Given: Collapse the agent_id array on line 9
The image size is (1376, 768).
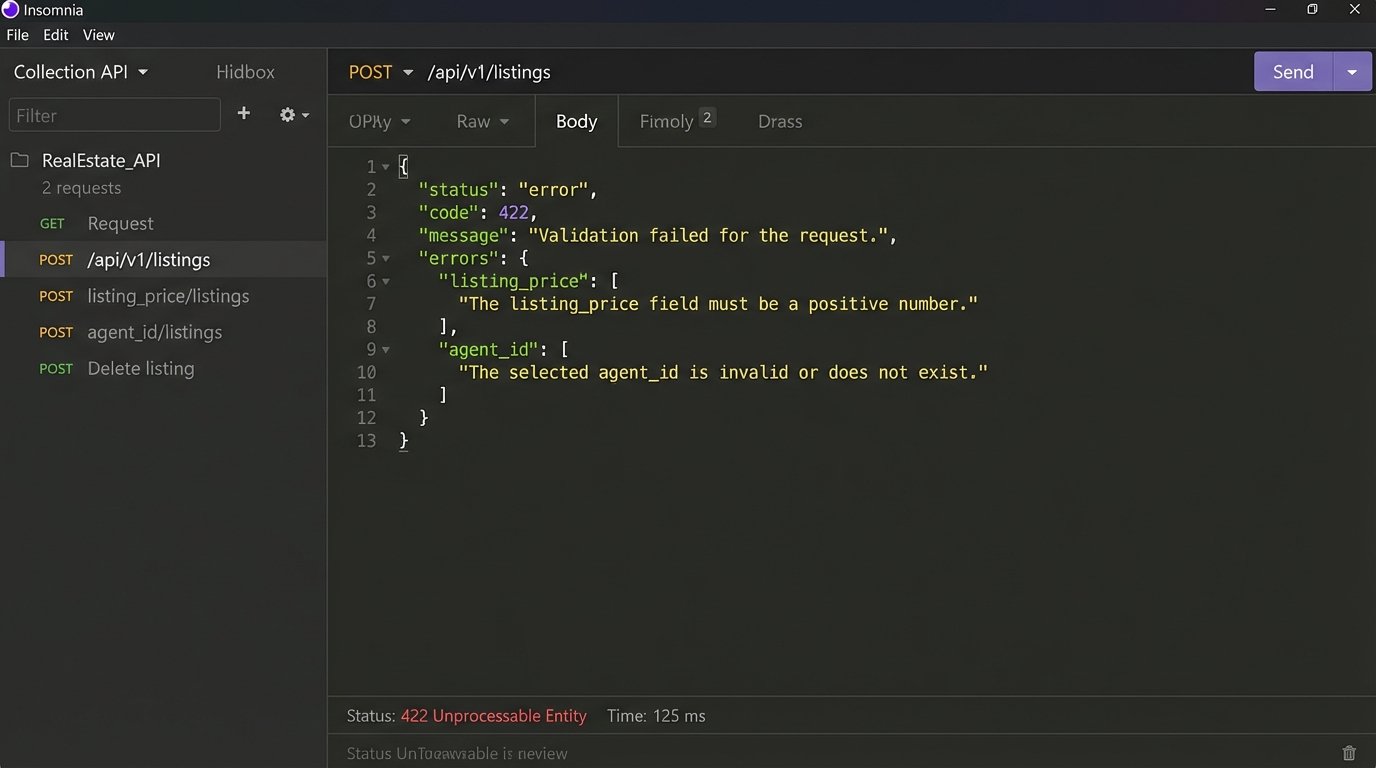Looking at the screenshot, I should [x=388, y=349].
